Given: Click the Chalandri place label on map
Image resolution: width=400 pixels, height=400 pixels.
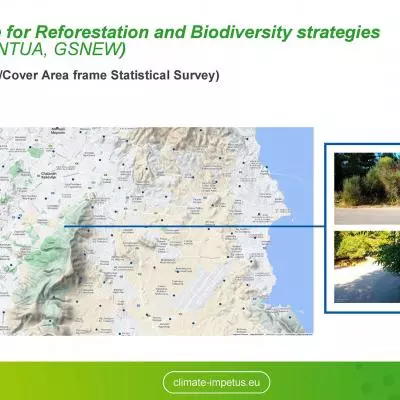Looking at the screenshot, I should tap(49, 175).
